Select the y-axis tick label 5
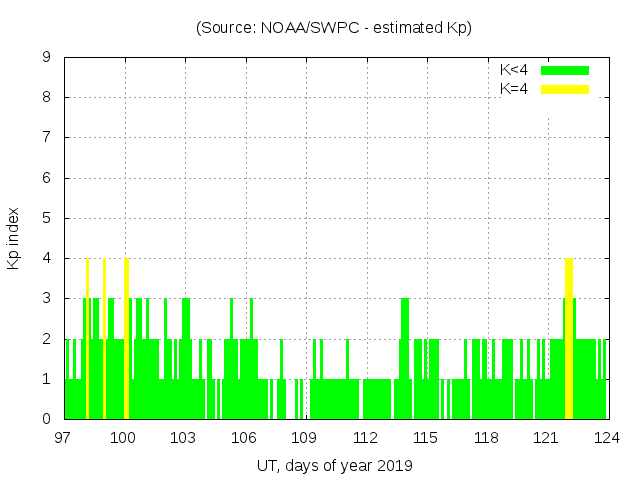 coord(46,218)
